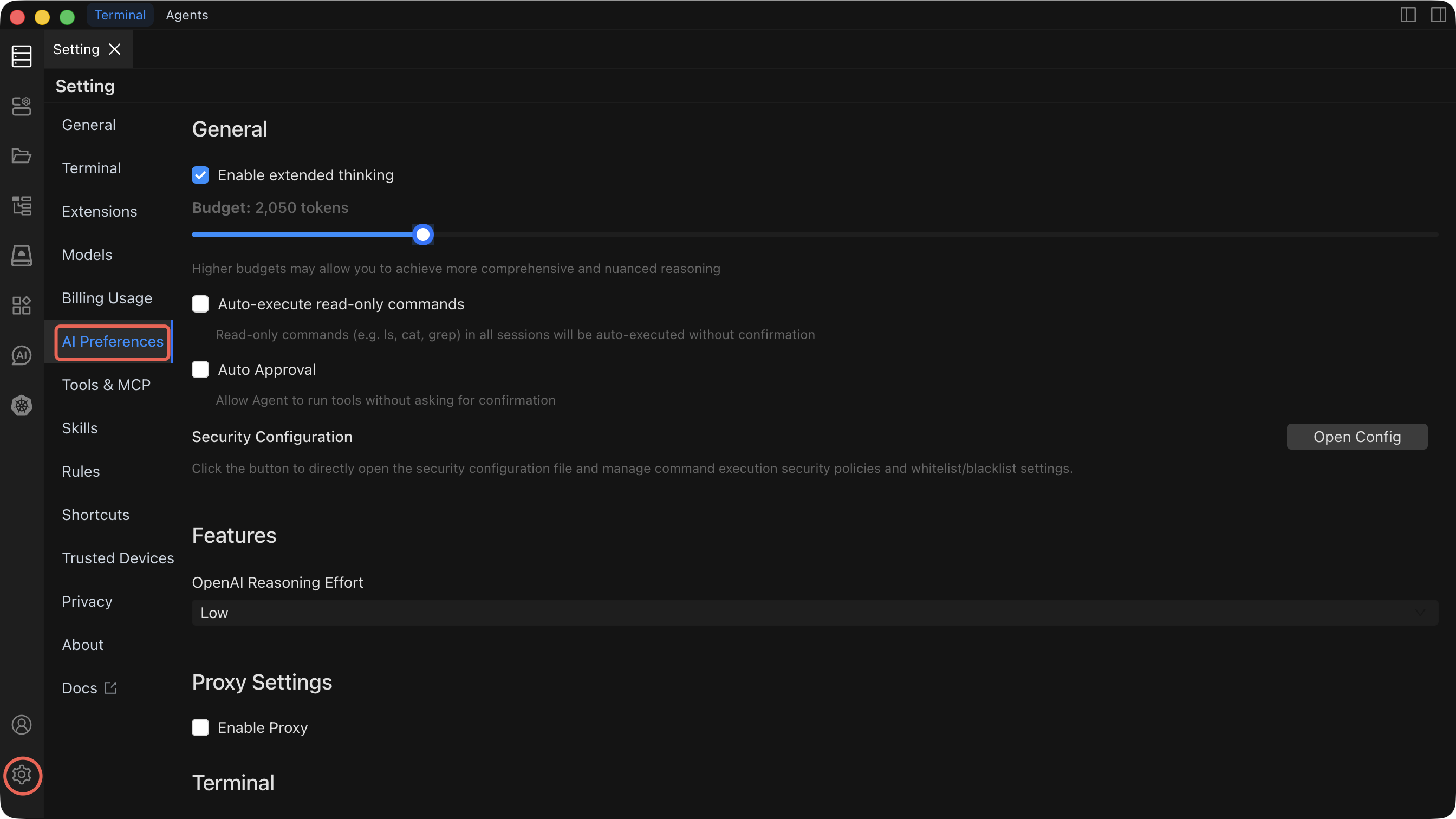The height and width of the screenshot is (819, 1456).
Task: Open the server hosts list icon
Action: [22, 56]
